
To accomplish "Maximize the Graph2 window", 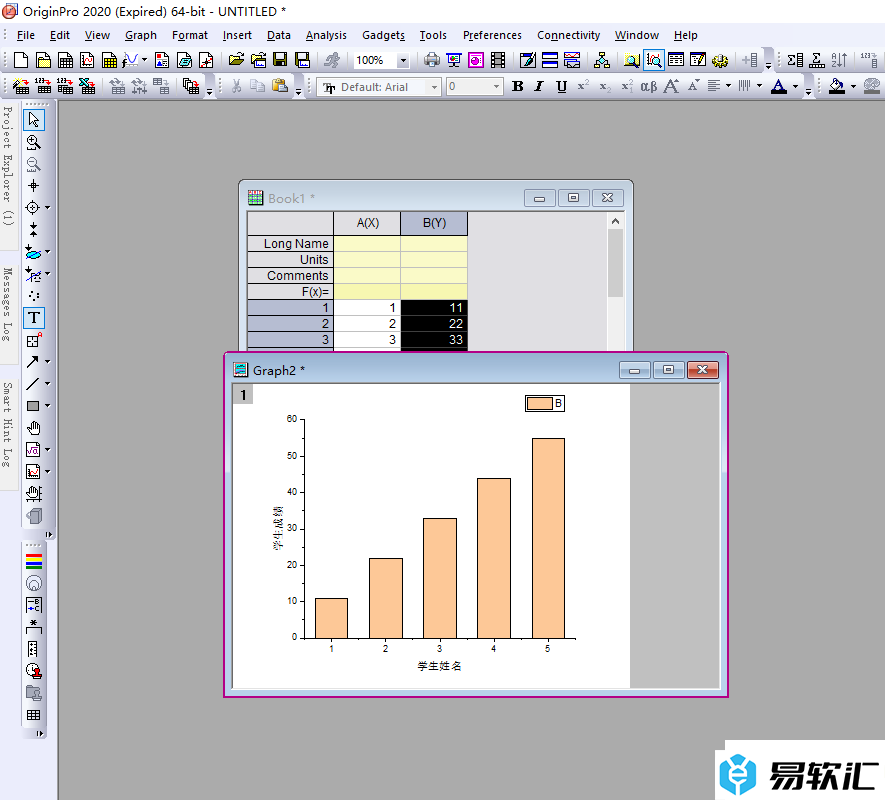I will (x=668, y=370).
